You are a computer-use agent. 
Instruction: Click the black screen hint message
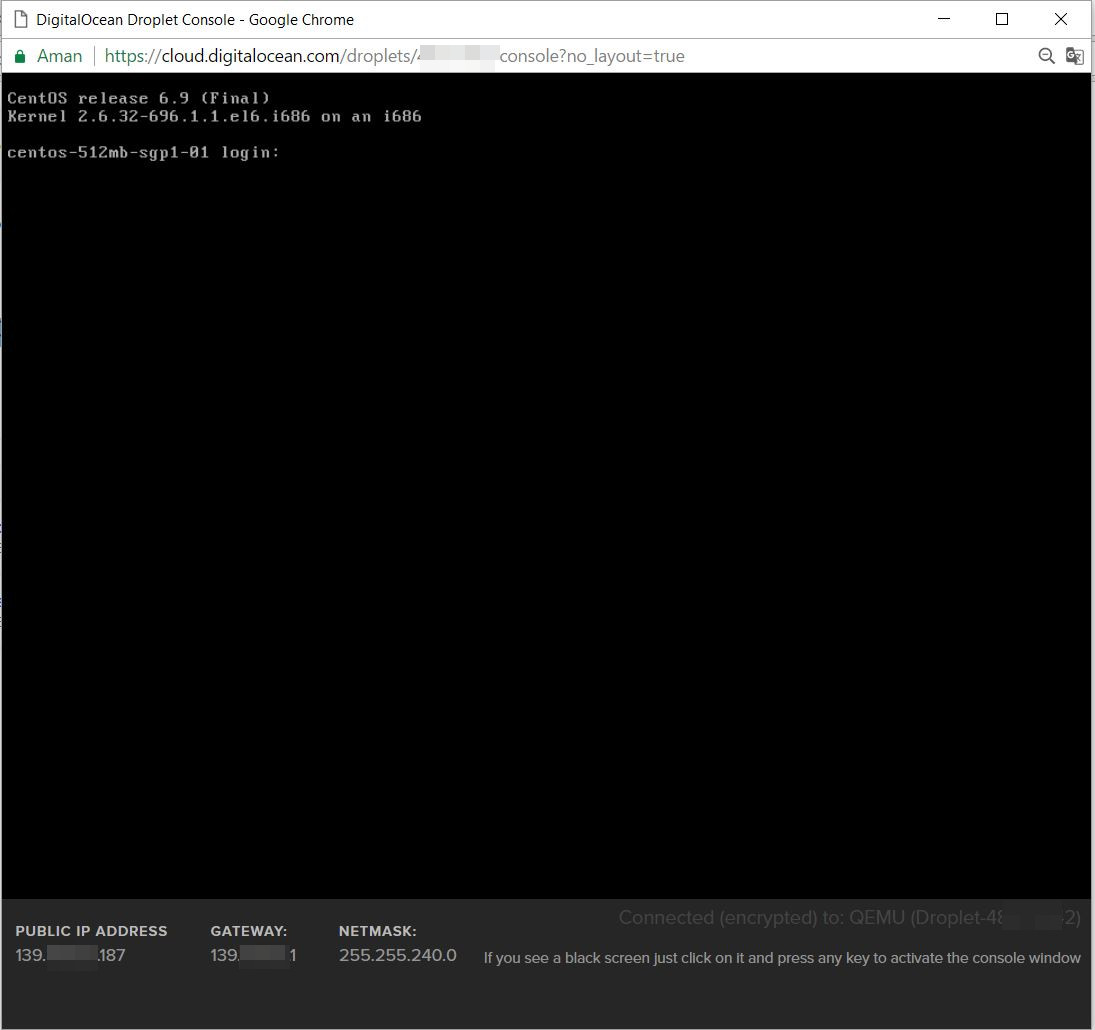[x=782, y=957]
